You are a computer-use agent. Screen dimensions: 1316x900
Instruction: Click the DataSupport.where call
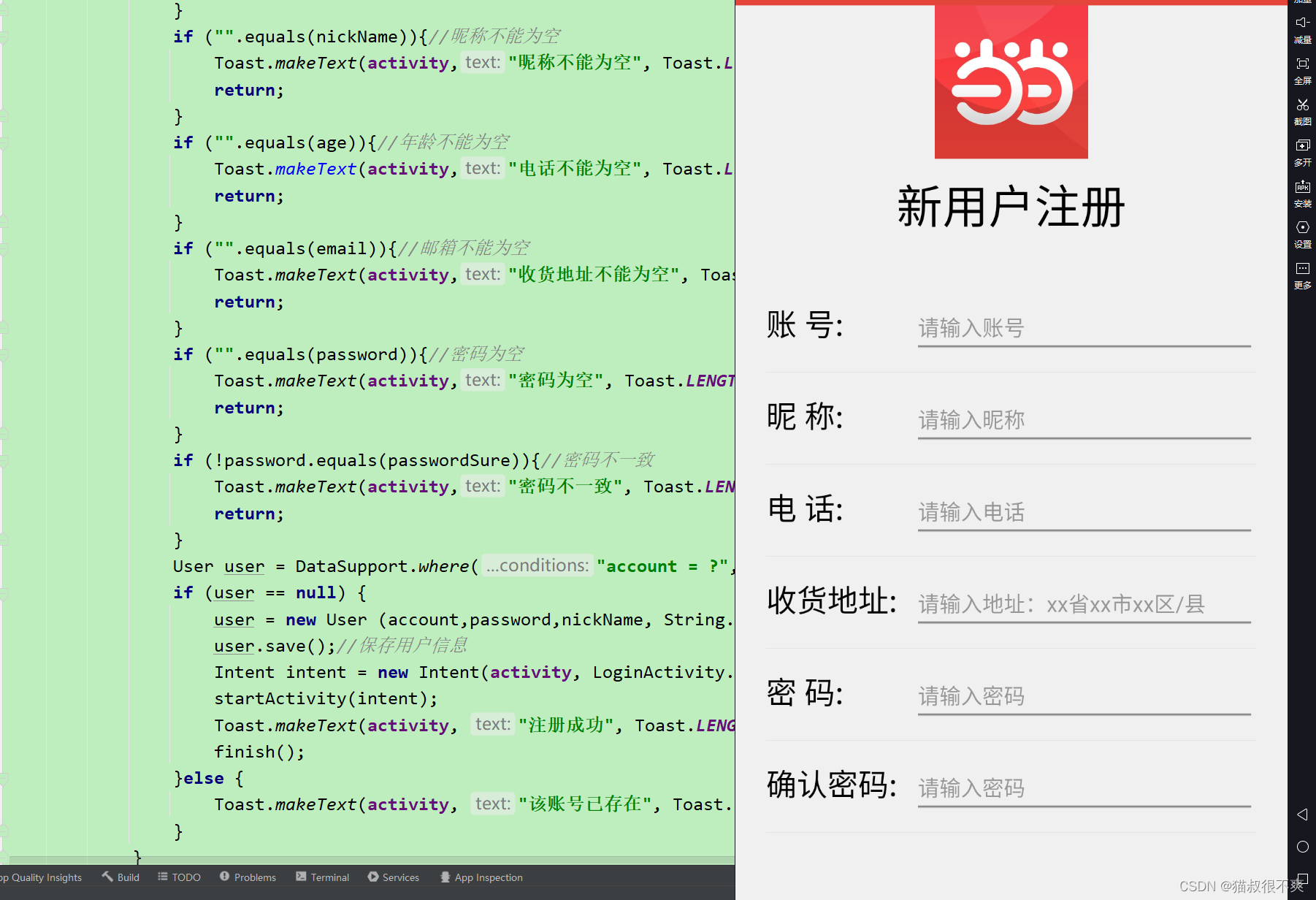pos(387,566)
